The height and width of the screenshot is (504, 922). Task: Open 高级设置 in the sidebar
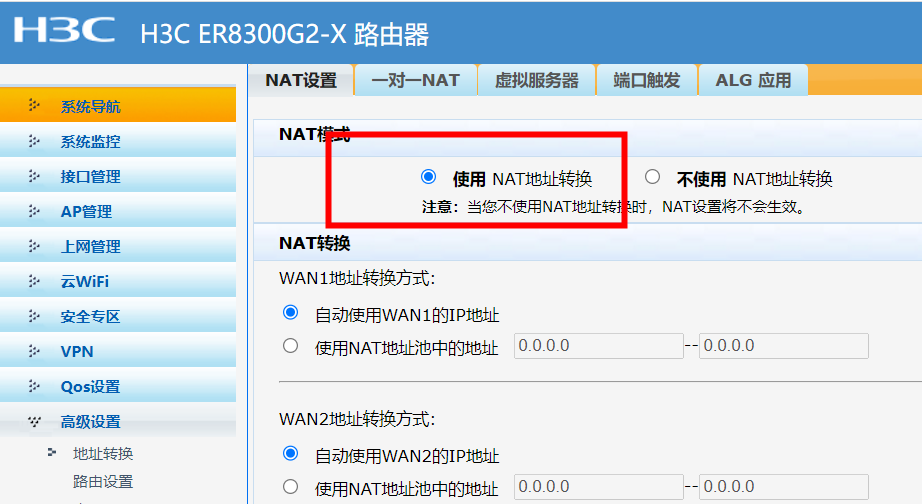pos(118,421)
